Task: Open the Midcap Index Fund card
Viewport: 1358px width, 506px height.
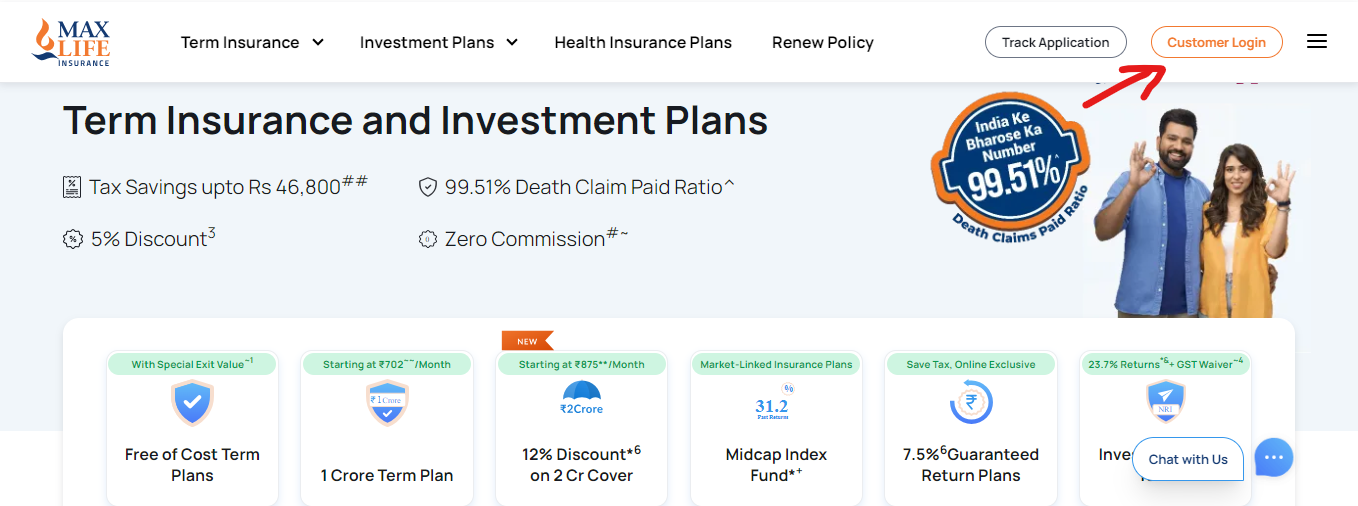Action: [x=776, y=428]
